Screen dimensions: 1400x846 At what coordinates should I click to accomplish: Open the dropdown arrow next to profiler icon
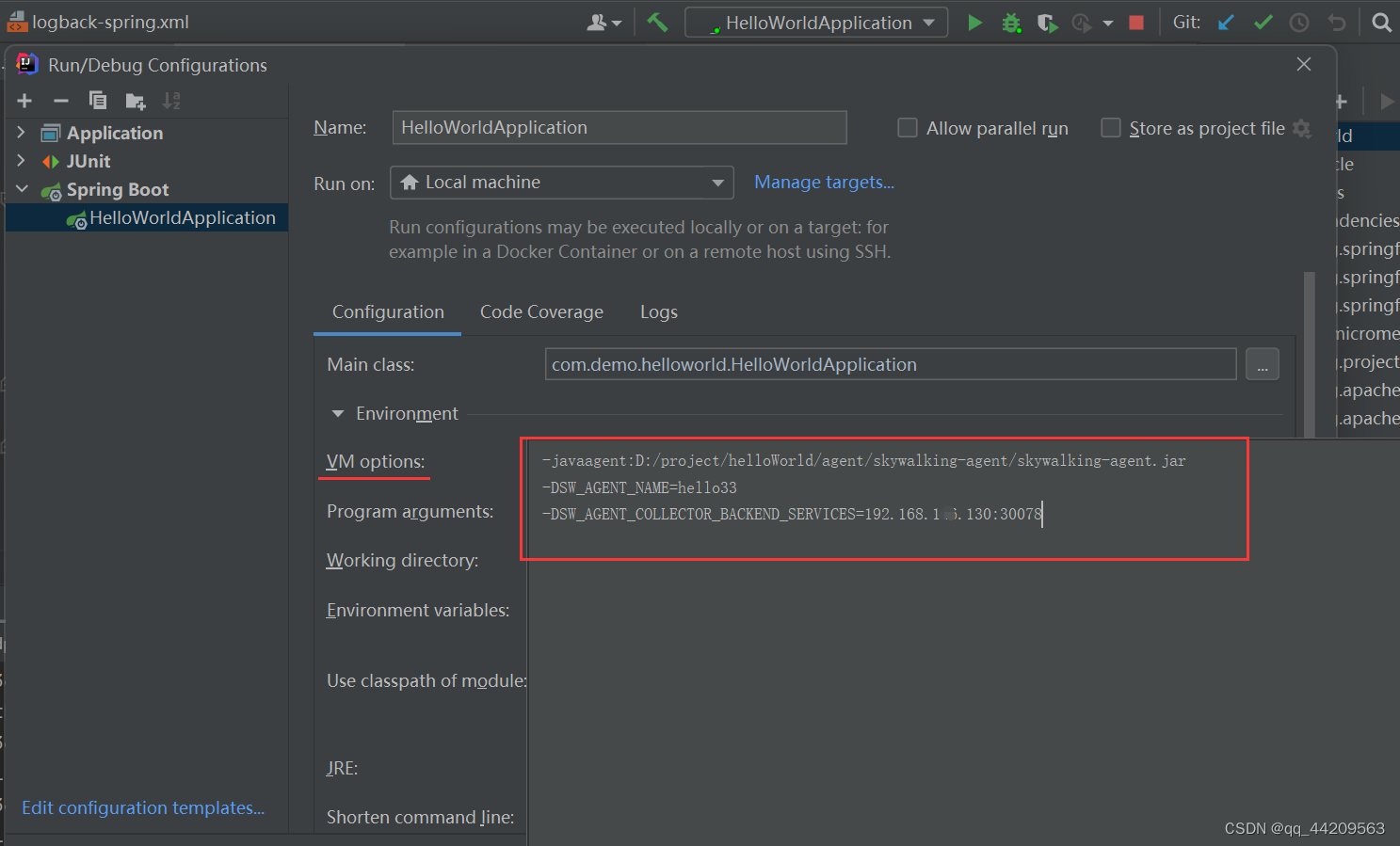[1108, 23]
